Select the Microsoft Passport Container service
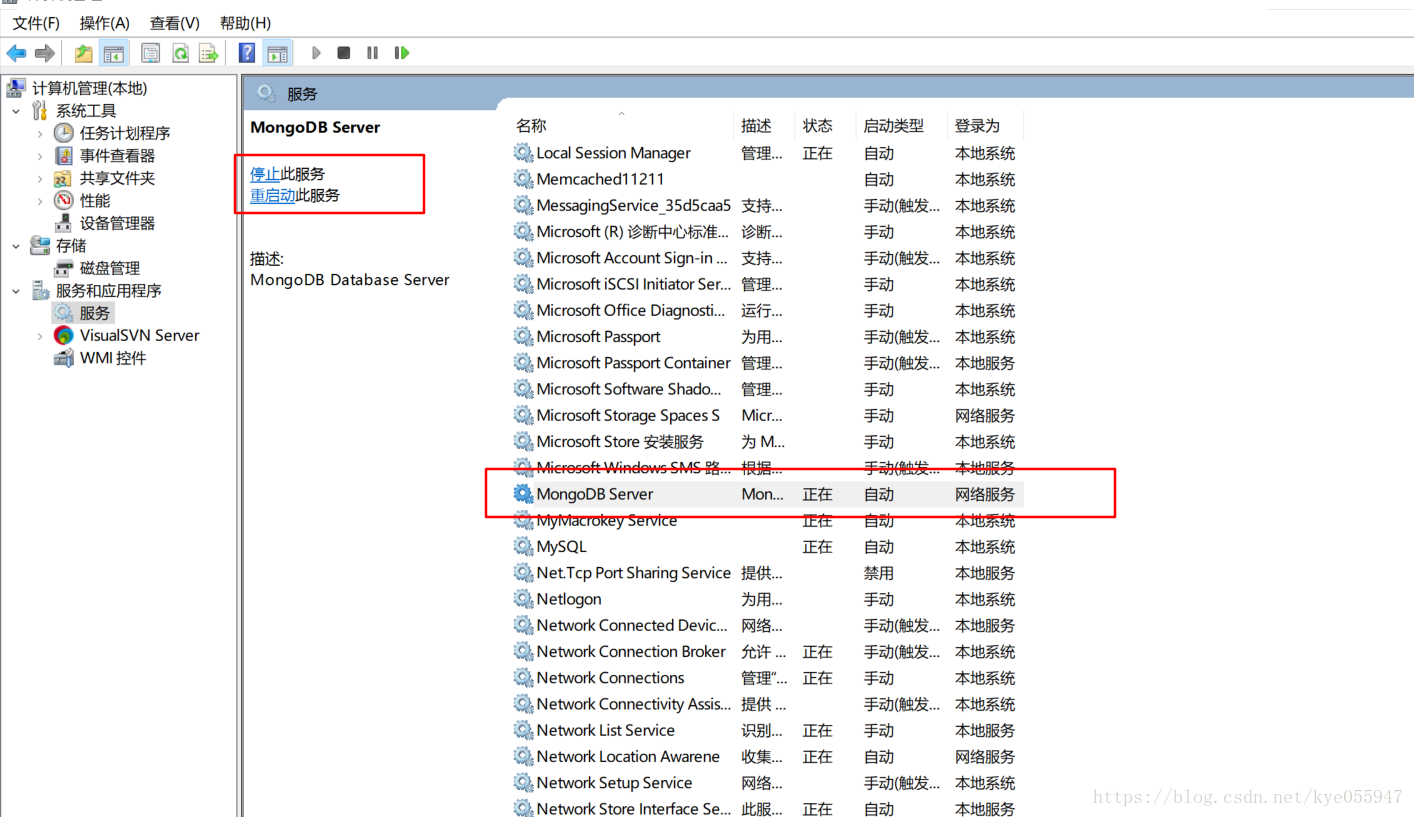This screenshot has height=817, width=1414. (766, 363)
